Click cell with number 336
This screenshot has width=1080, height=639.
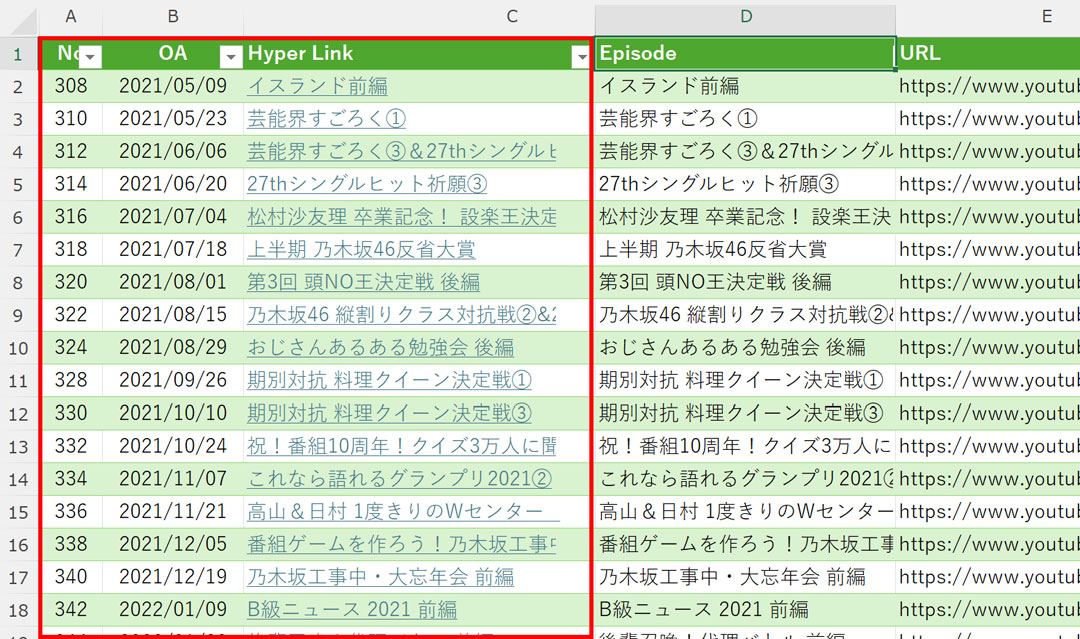click(x=71, y=512)
